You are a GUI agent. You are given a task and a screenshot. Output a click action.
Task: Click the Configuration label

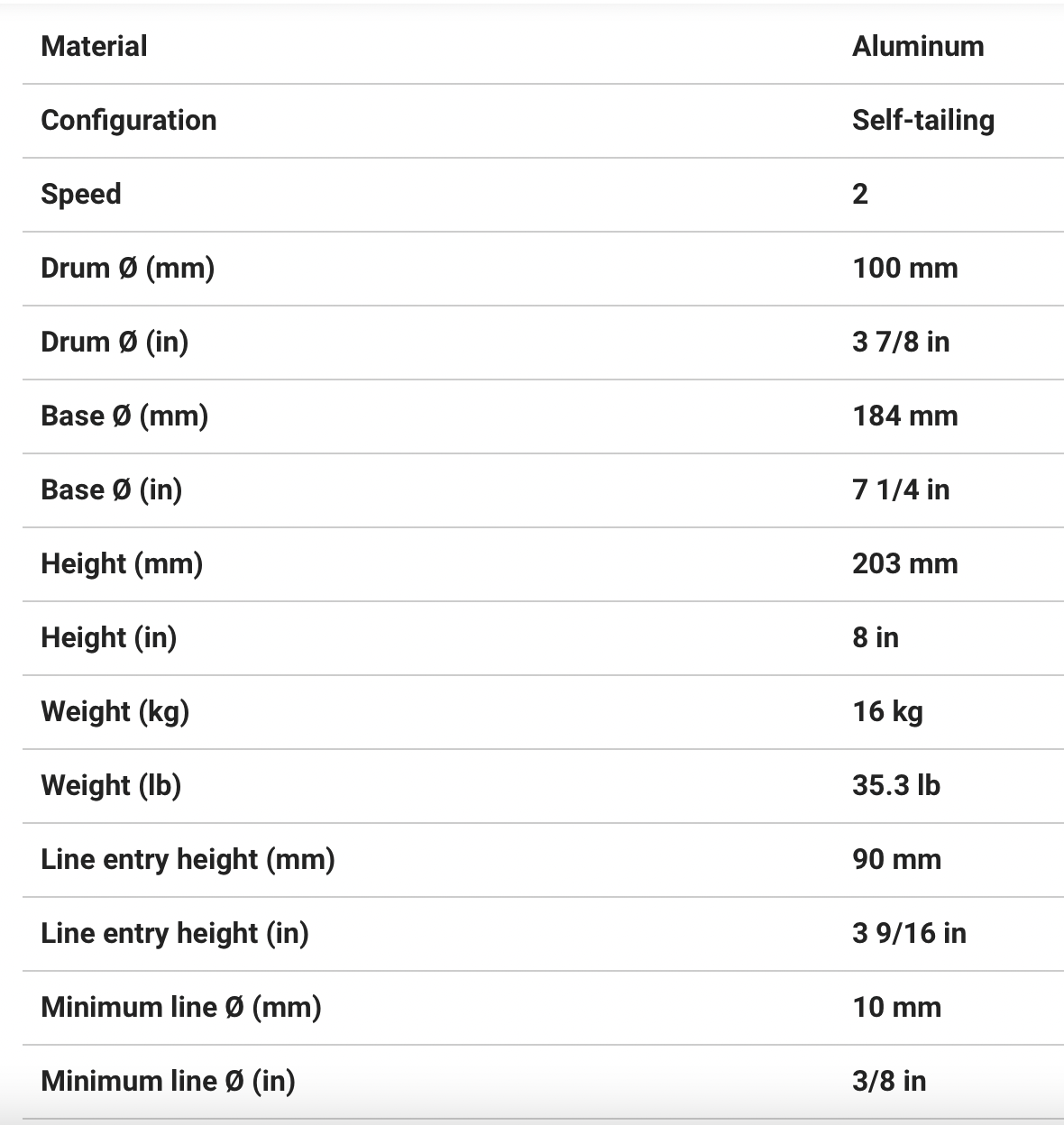tap(129, 121)
